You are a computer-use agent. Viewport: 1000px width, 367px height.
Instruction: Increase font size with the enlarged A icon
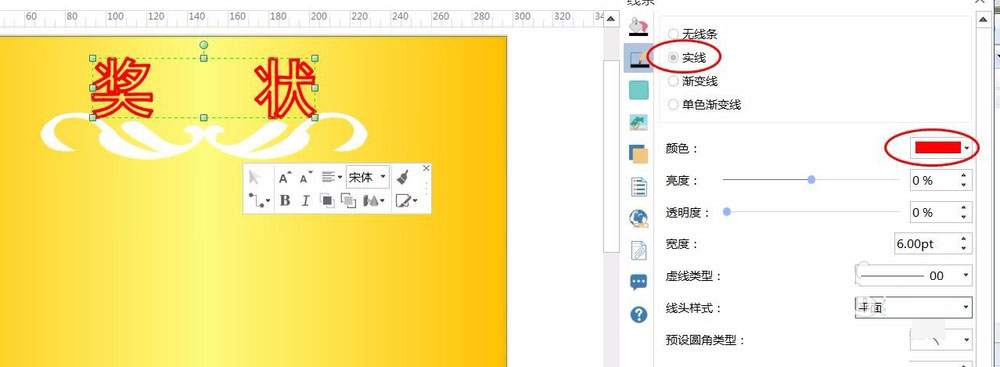pyautogui.click(x=286, y=177)
